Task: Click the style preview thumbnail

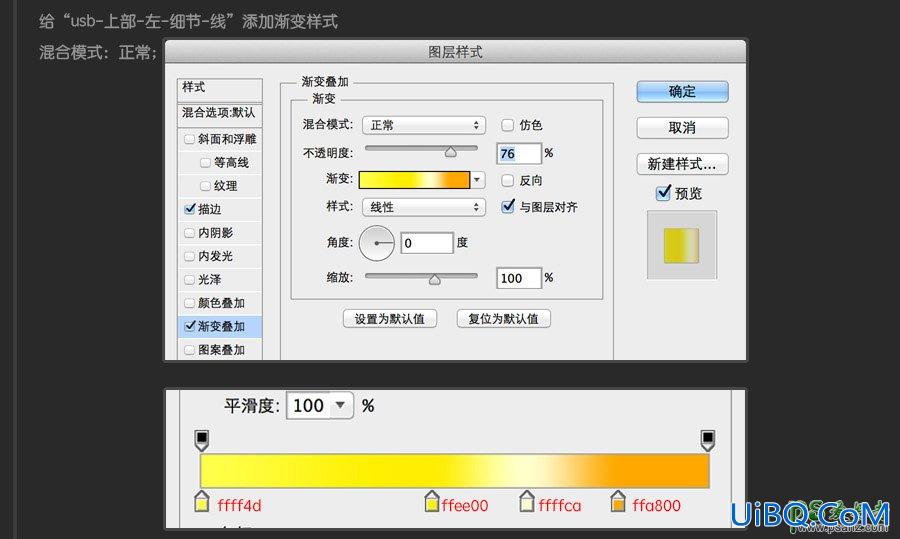Action: 682,245
